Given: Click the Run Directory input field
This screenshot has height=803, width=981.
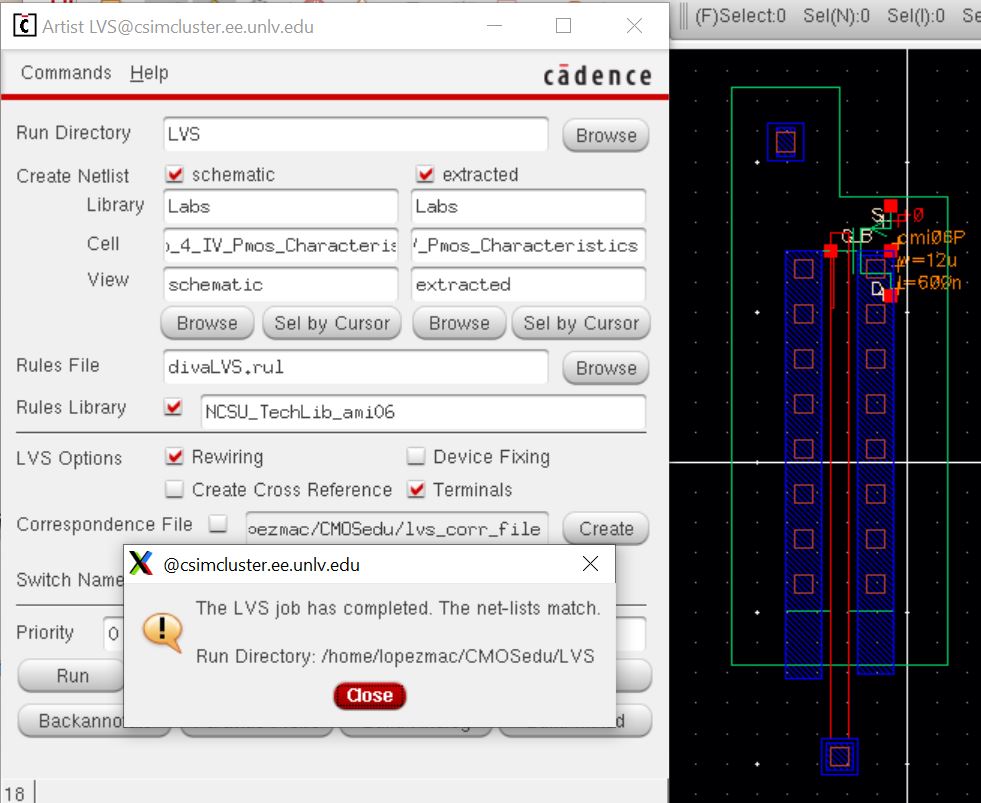Looking at the screenshot, I should [x=355, y=135].
